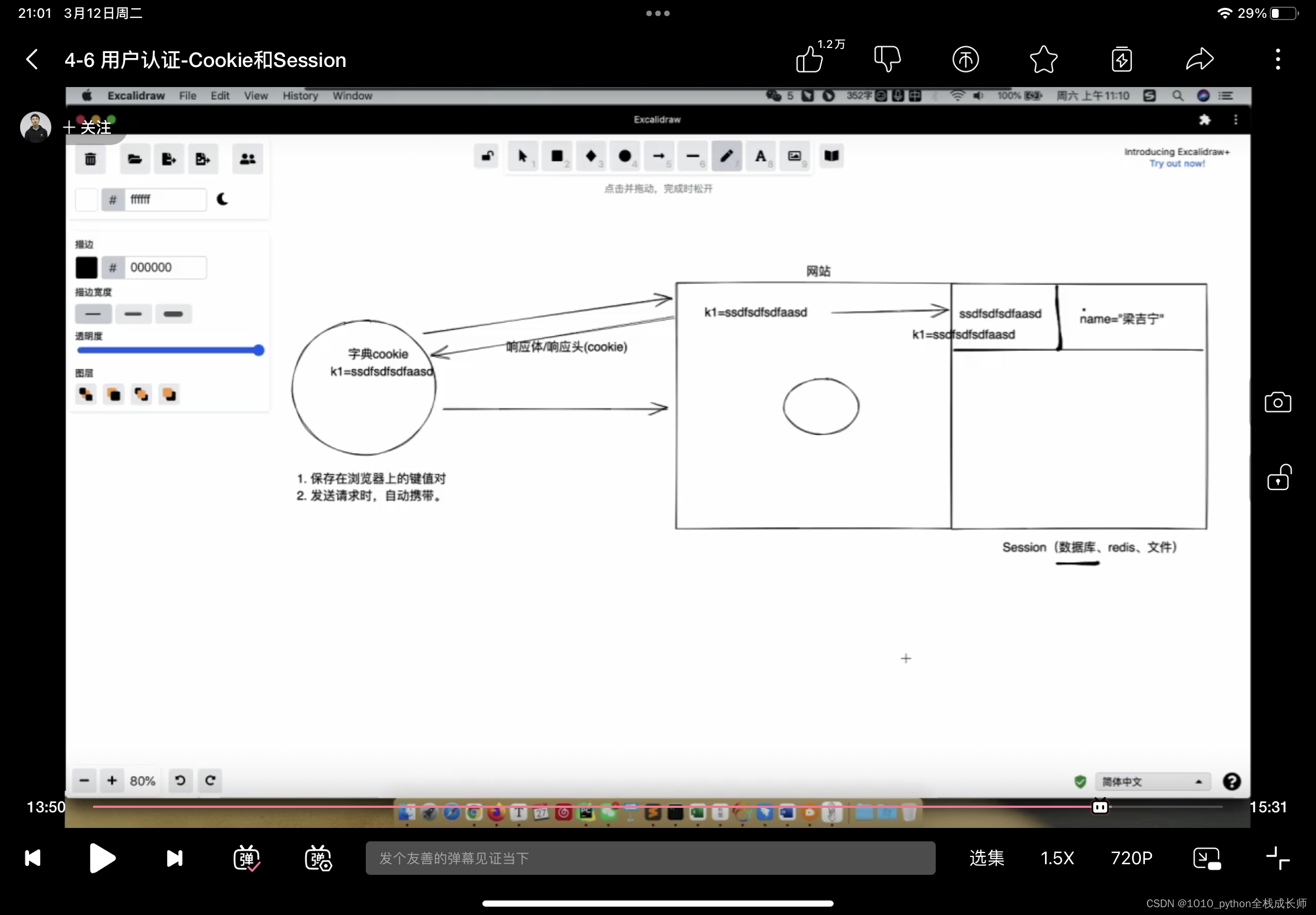Open the File menu
The height and width of the screenshot is (915, 1316).
(x=187, y=96)
